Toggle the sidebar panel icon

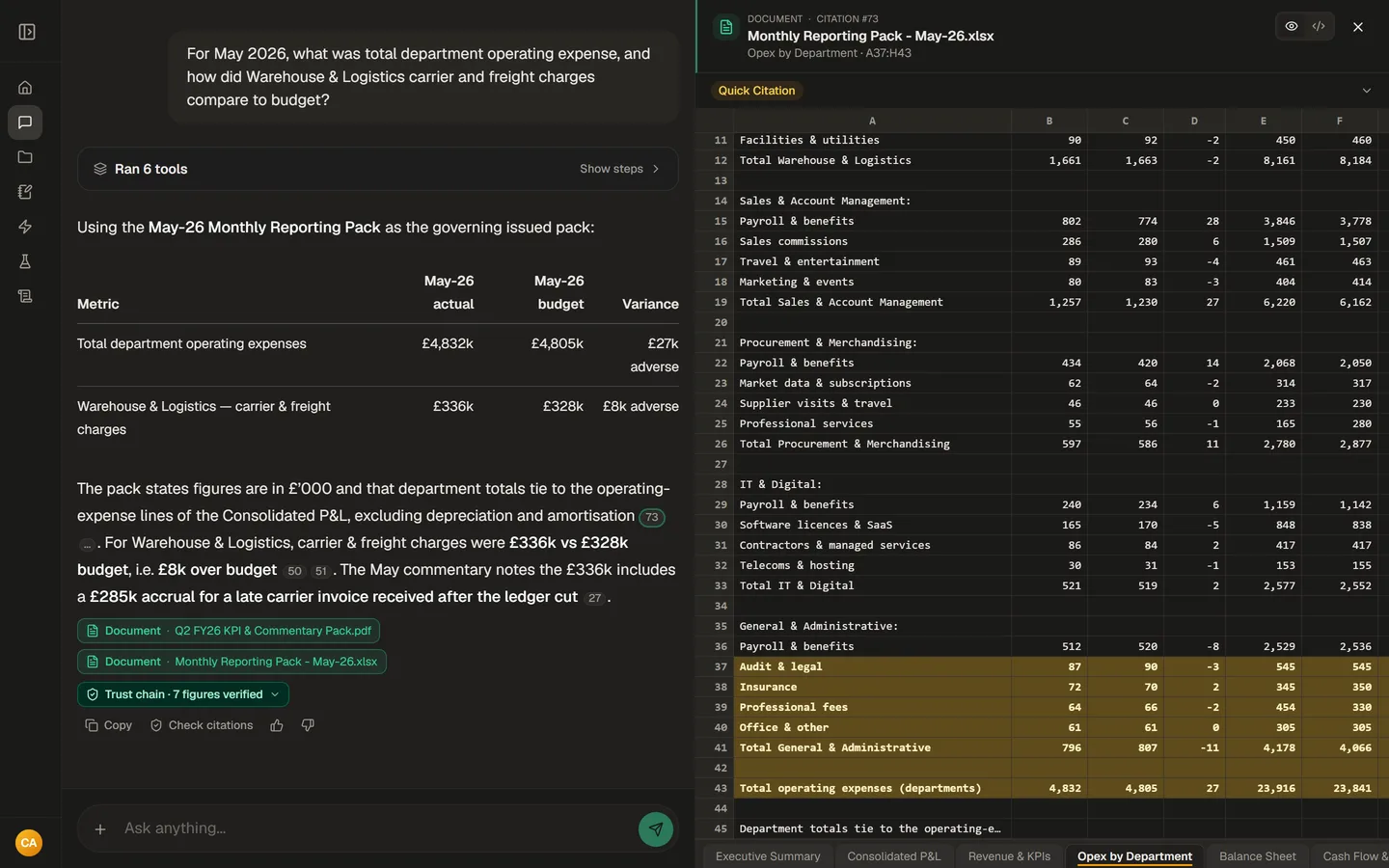pyautogui.click(x=27, y=32)
